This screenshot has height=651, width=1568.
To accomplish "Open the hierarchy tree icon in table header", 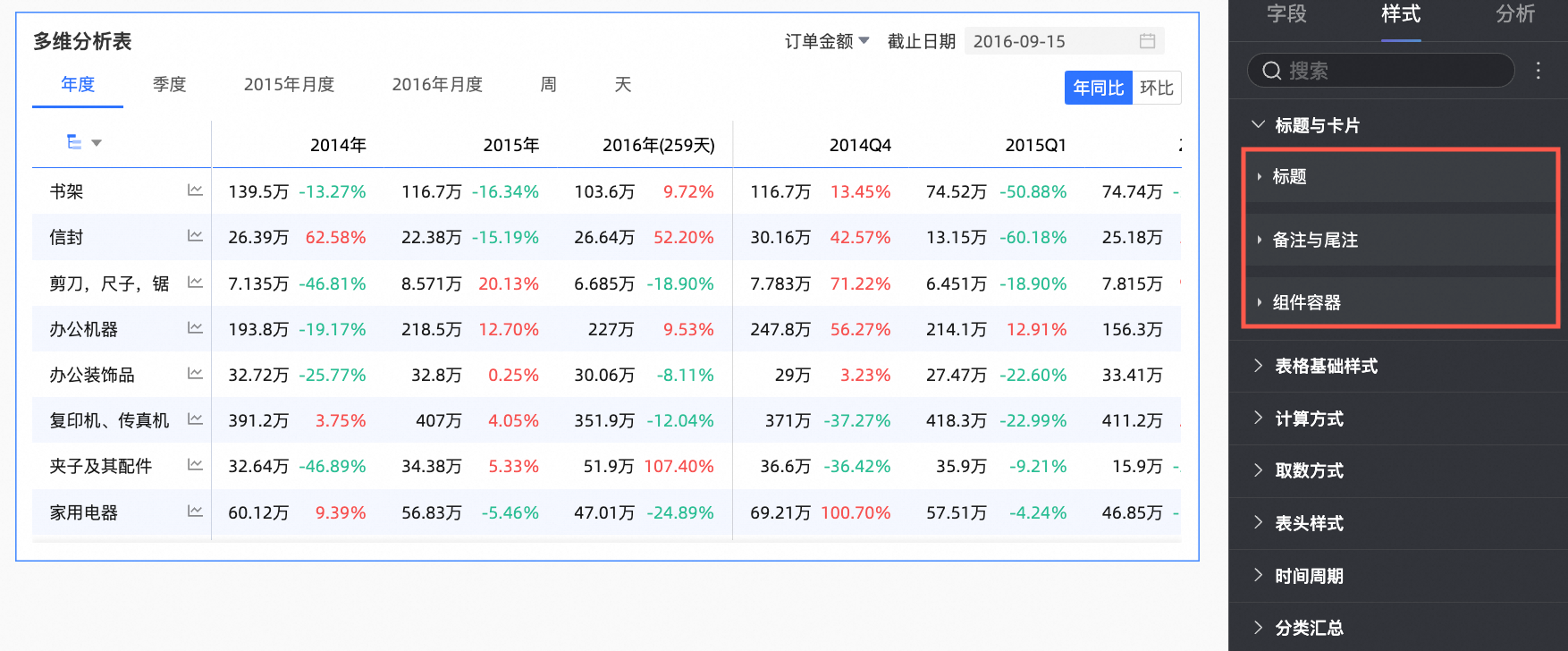I will [x=74, y=142].
